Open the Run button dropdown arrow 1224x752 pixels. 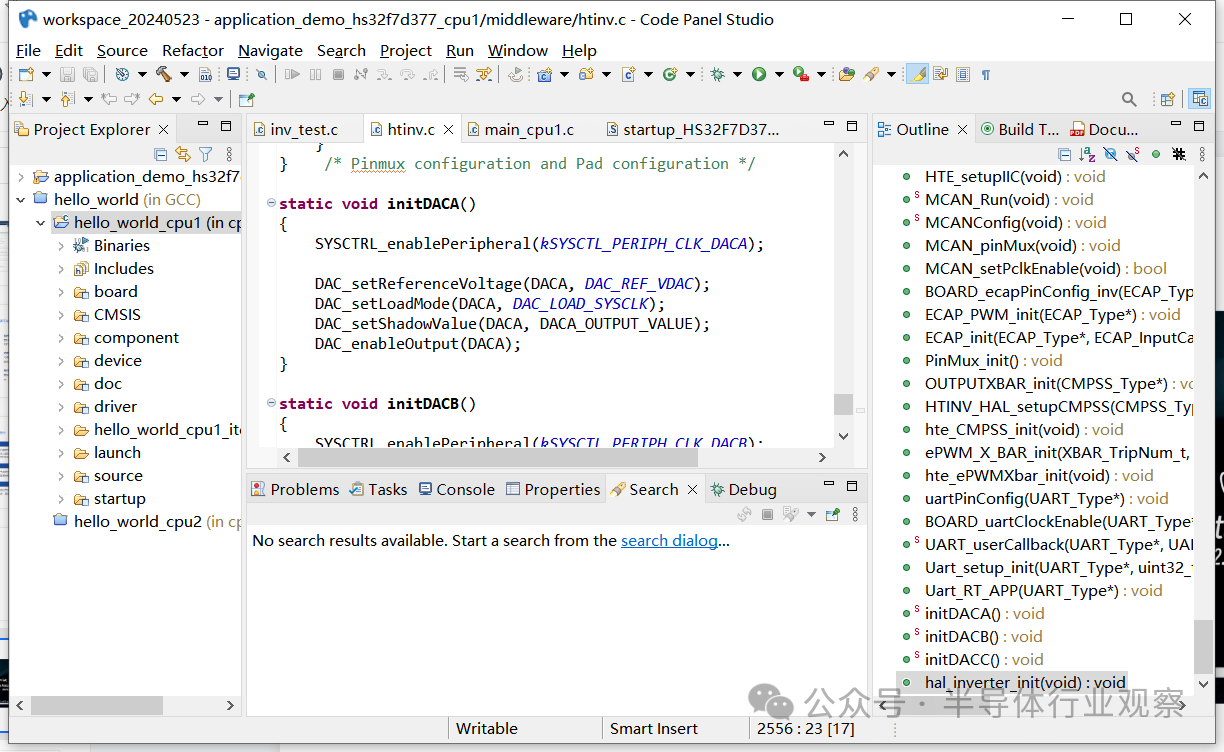tap(779, 74)
